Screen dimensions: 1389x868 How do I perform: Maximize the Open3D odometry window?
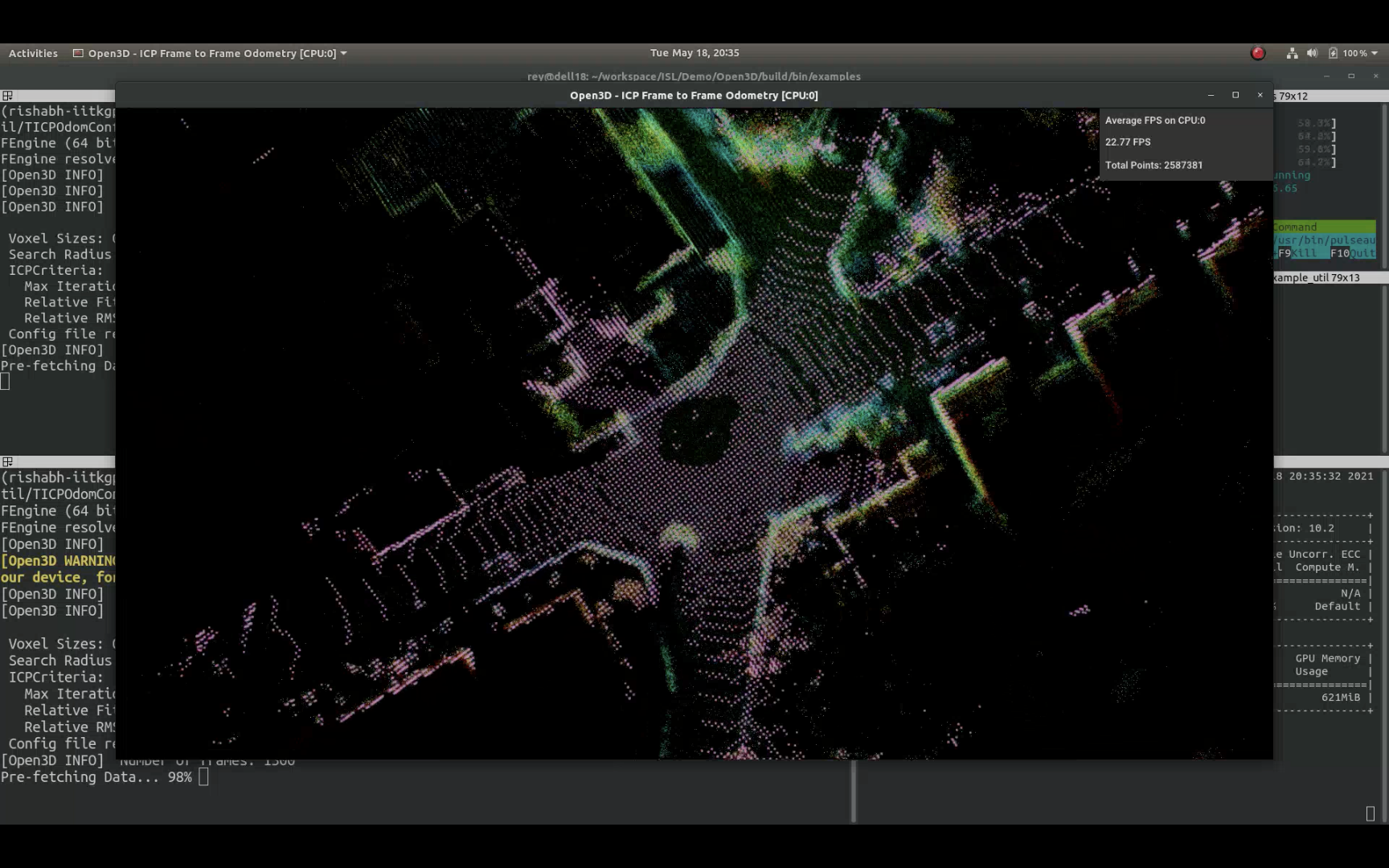click(1235, 95)
